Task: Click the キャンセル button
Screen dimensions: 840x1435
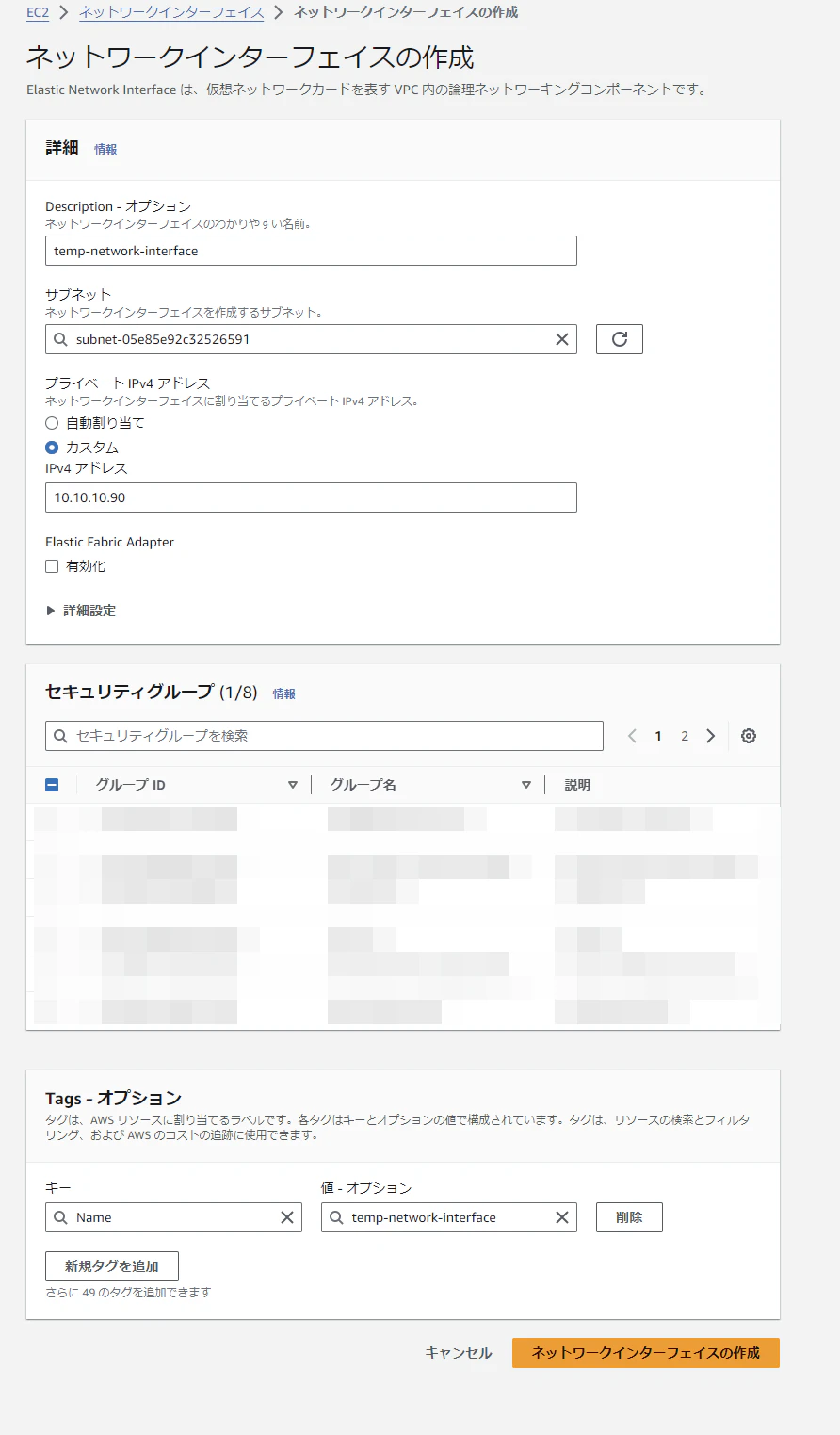Action: [x=459, y=1353]
